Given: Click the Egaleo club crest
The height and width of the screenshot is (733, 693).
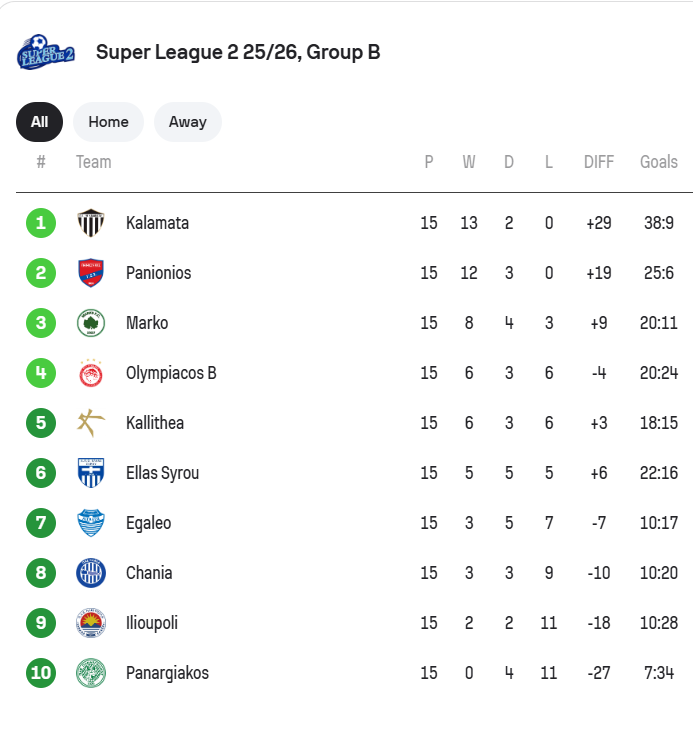Looking at the screenshot, I should pyautogui.click(x=91, y=523).
